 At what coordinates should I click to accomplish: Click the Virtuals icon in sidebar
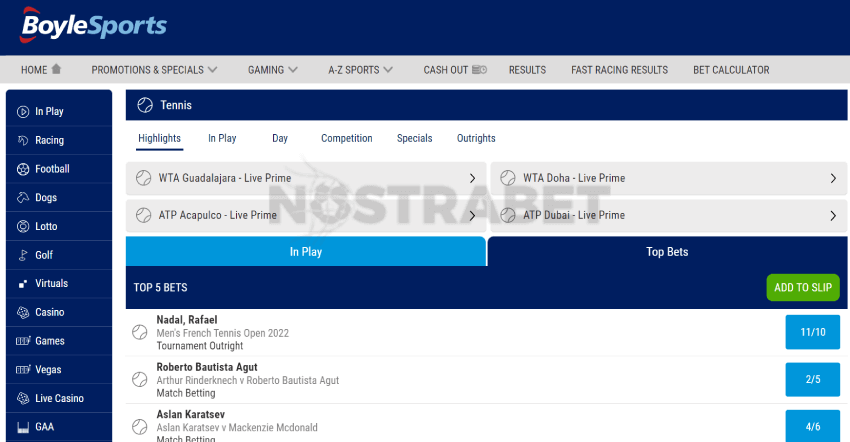coord(23,284)
